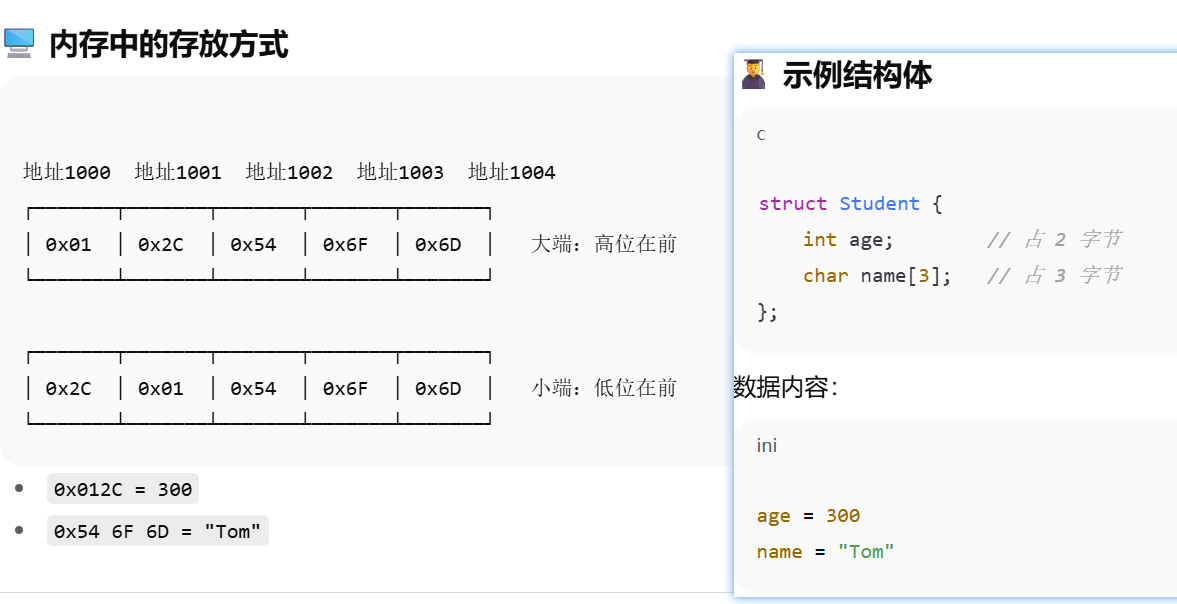1177x604 pixels.
Task: Click the value 300 in the ini block
Action: 843,515
